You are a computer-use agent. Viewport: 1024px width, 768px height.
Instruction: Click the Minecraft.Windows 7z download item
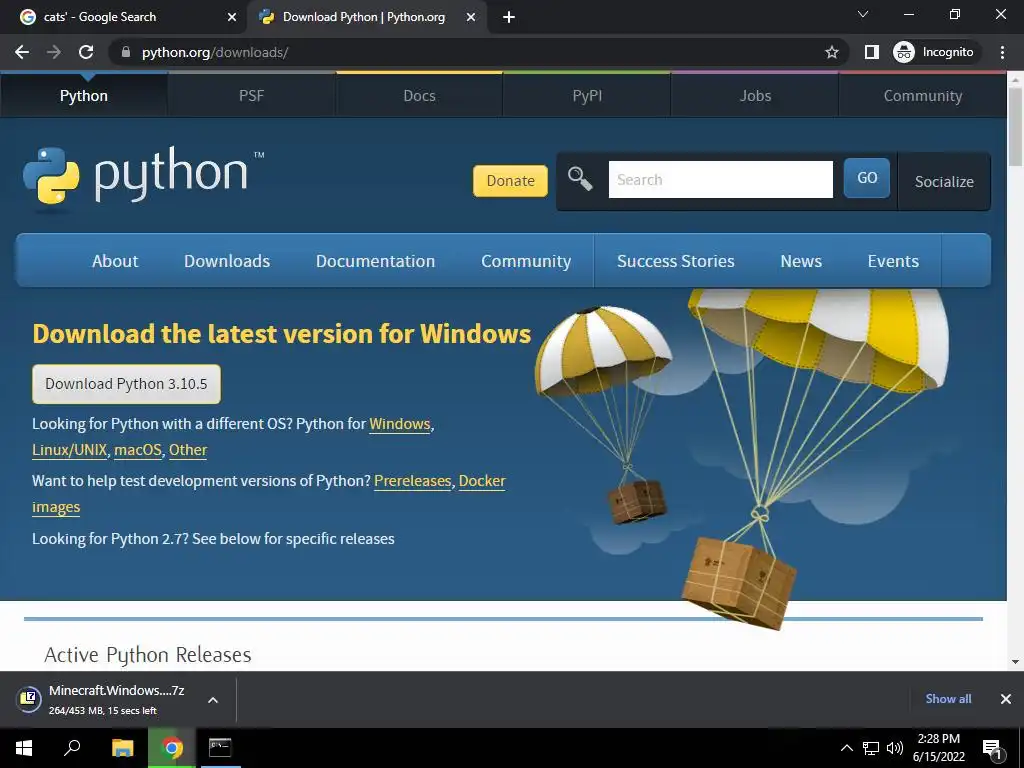(x=117, y=699)
